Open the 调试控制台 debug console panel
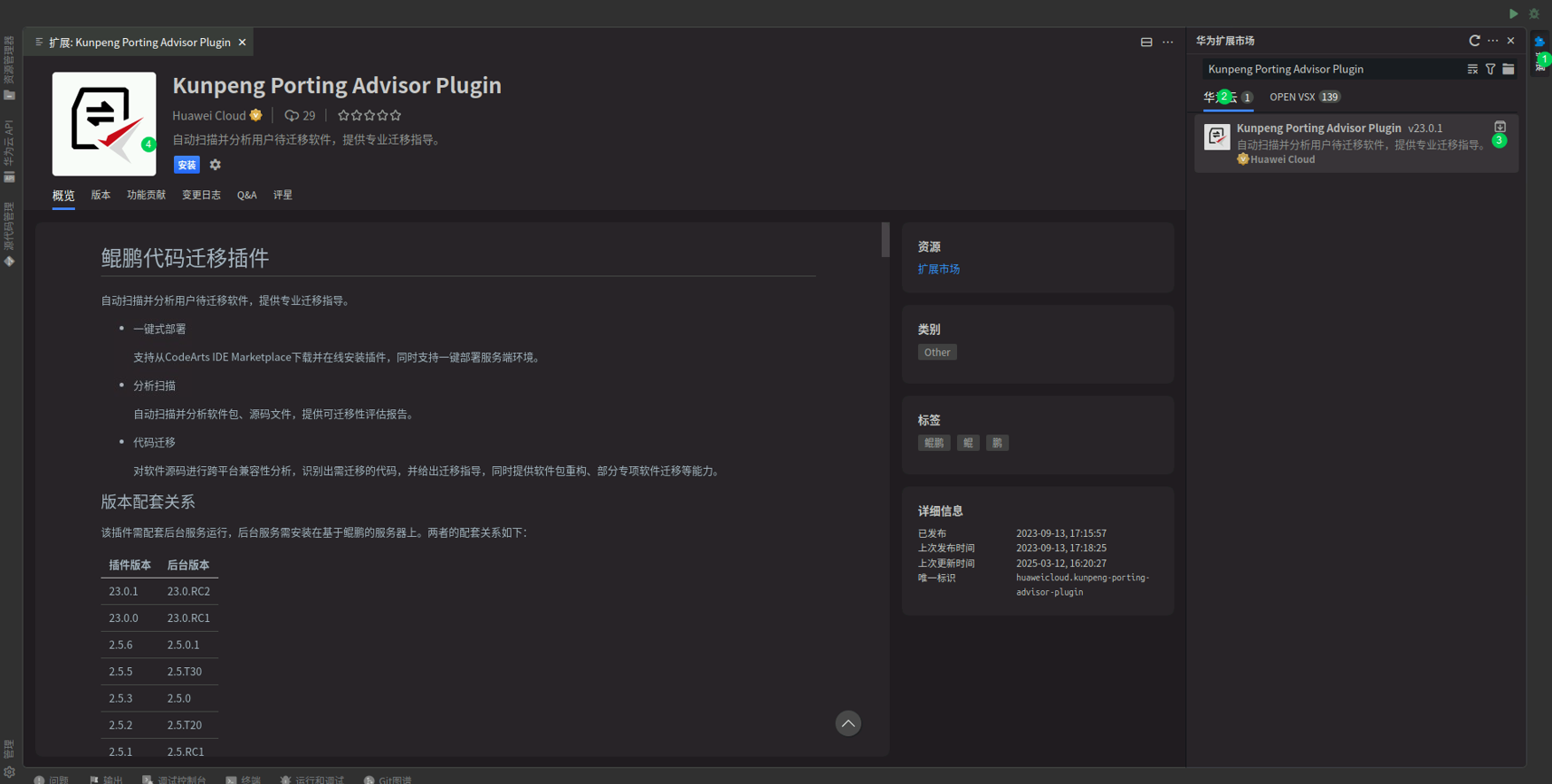The width and height of the screenshot is (1552, 784). point(175,779)
